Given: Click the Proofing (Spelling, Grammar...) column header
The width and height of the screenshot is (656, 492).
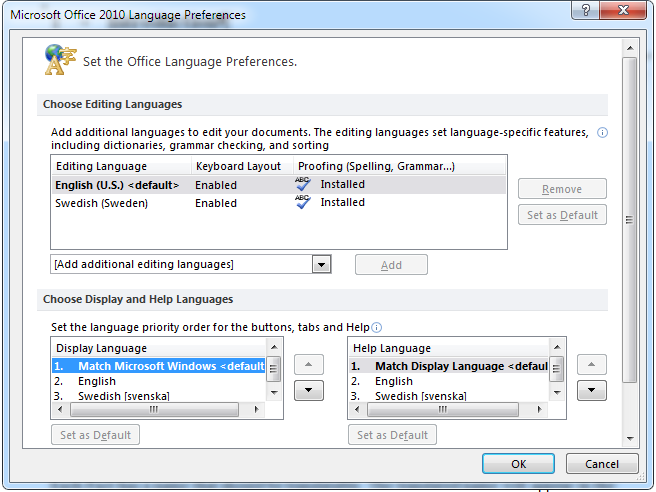Looking at the screenshot, I should pyautogui.click(x=400, y=166).
